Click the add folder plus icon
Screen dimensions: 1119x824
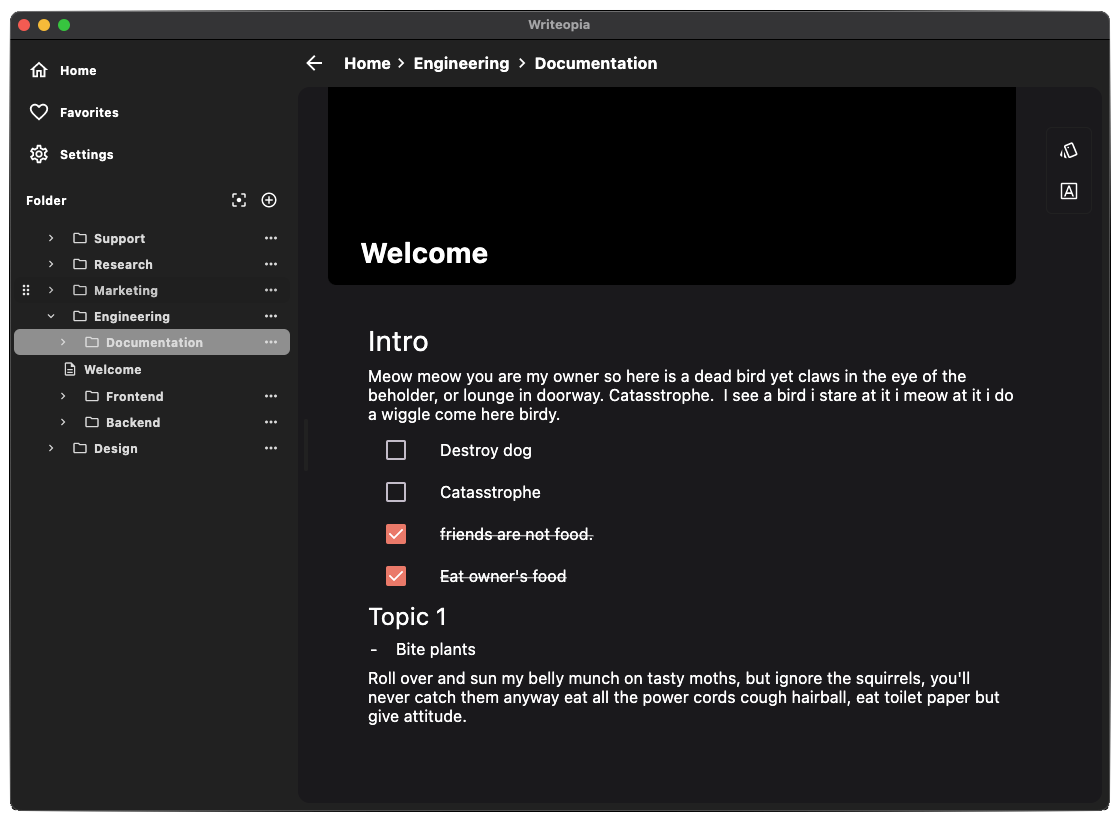[x=269, y=200]
